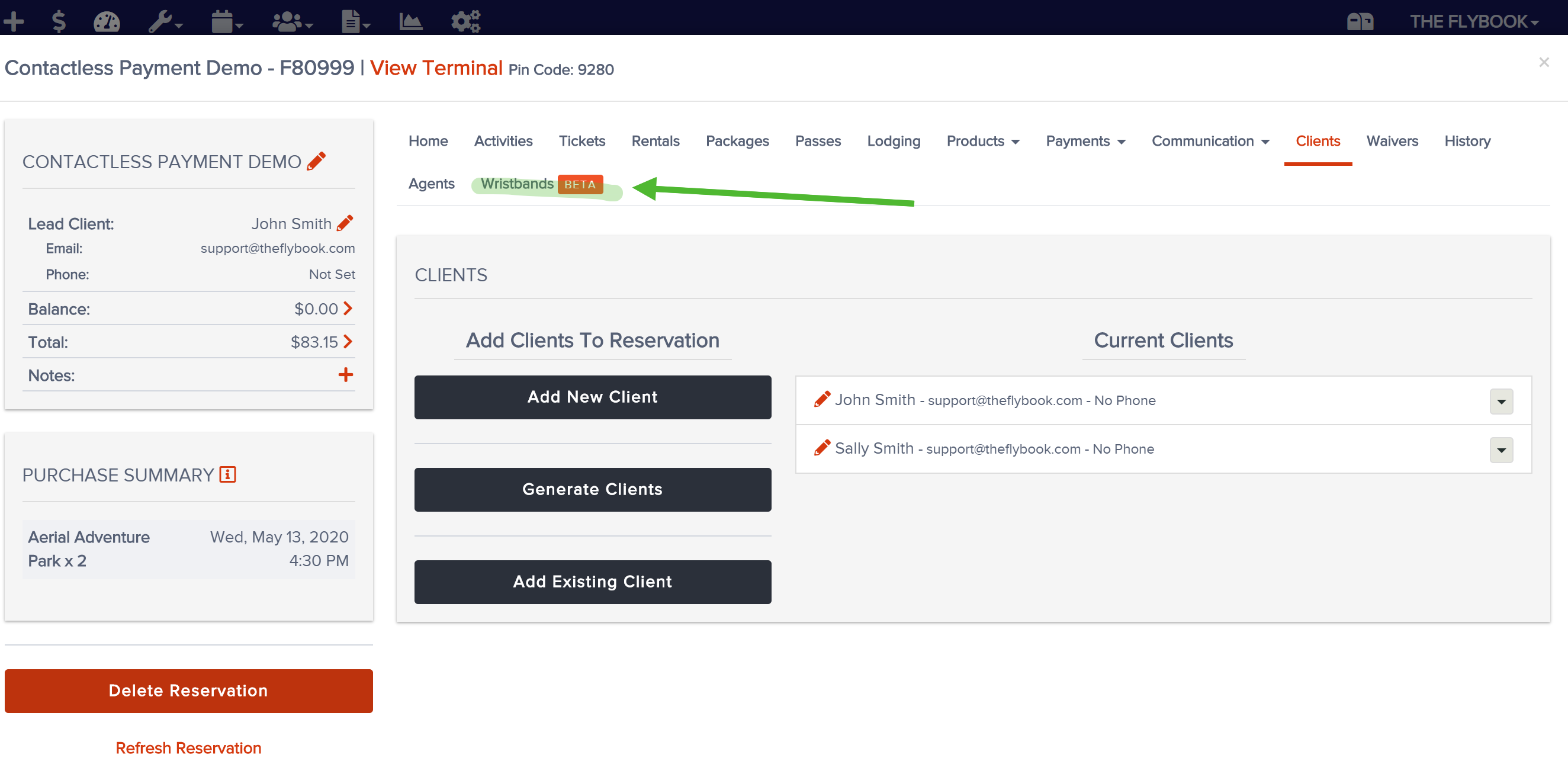1568x777 pixels.
Task: Click the Refresh Reservation link
Action: (189, 749)
